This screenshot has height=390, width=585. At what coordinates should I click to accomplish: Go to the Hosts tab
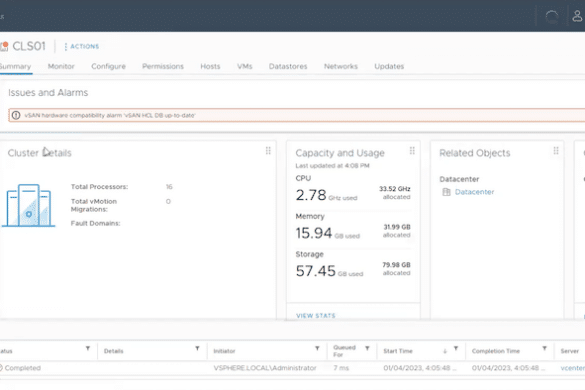tap(210, 66)
